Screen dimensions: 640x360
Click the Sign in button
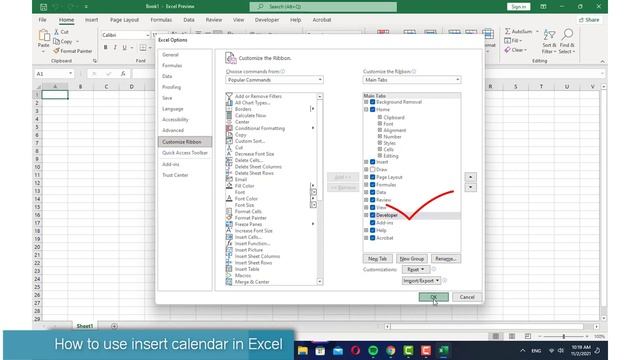click(519, 7)
